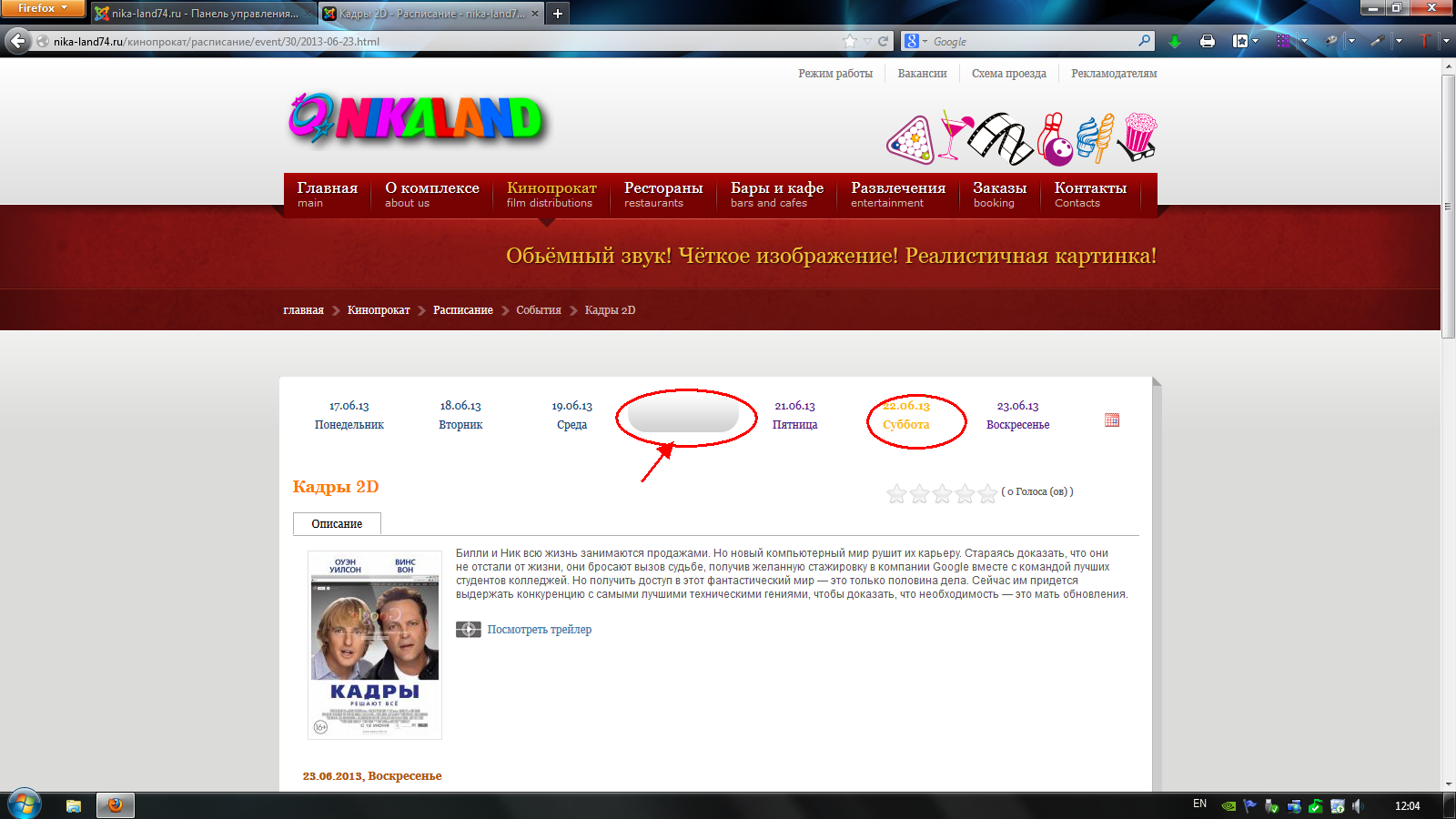Open Рекламодателям link

click(x=1114, y=74)
